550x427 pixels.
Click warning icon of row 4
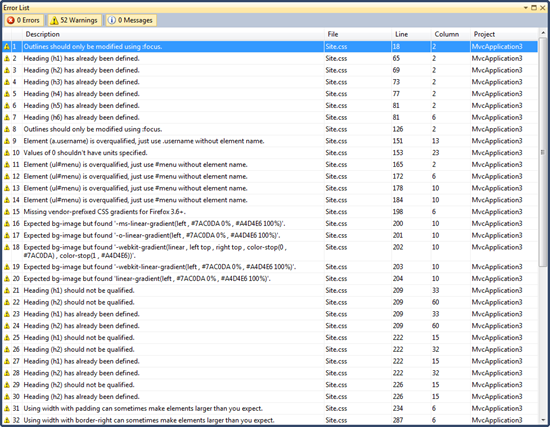pyautogui.click(x=7, y=82)
